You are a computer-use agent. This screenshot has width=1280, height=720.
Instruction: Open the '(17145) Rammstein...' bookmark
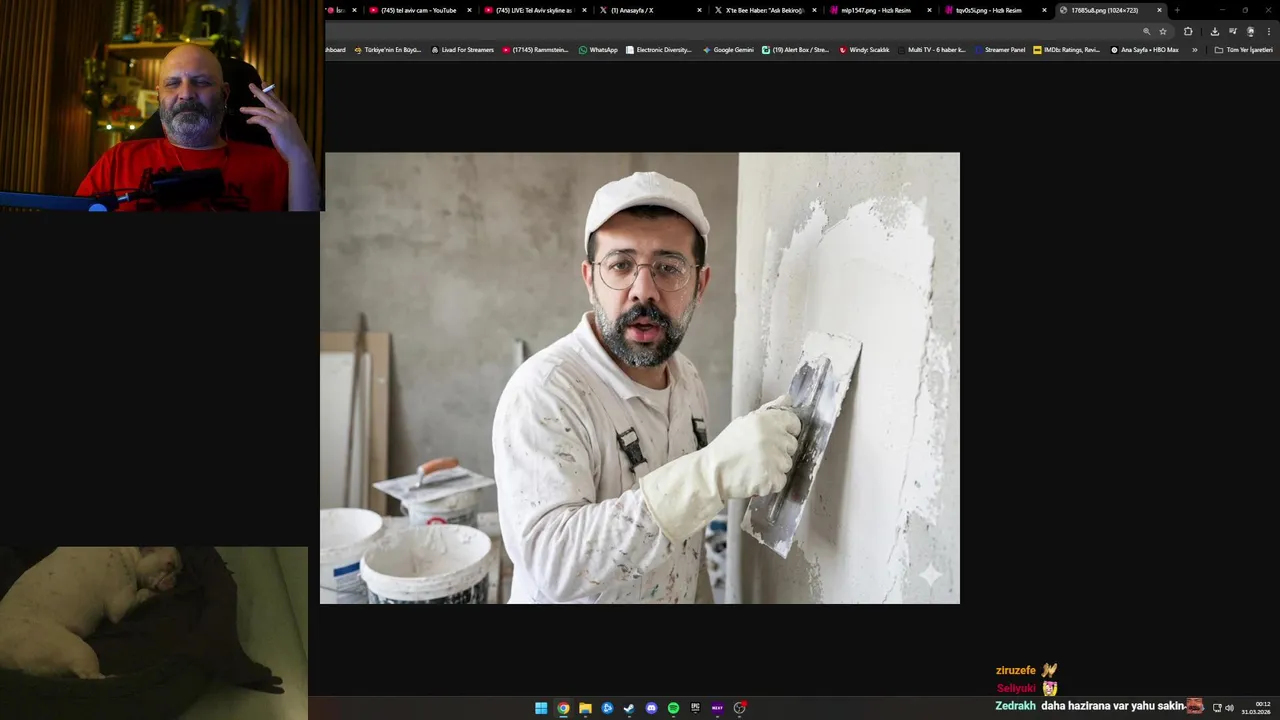[536, 49]
